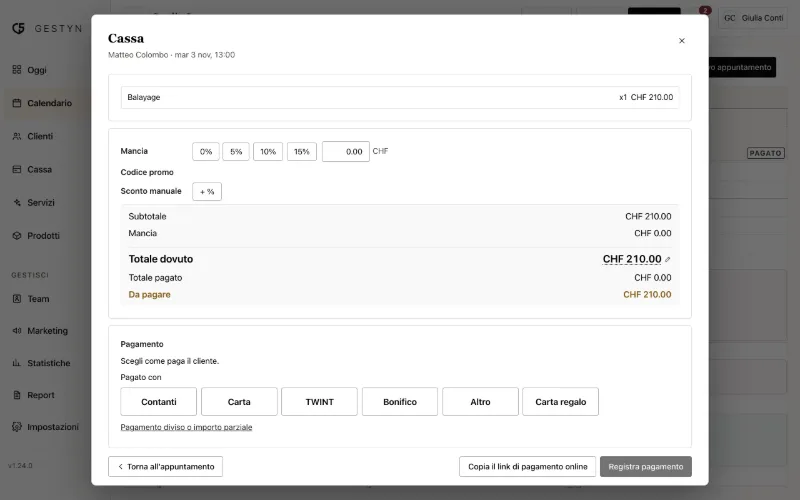Click the Statistiche chart icon

click(x=17, y=363)
